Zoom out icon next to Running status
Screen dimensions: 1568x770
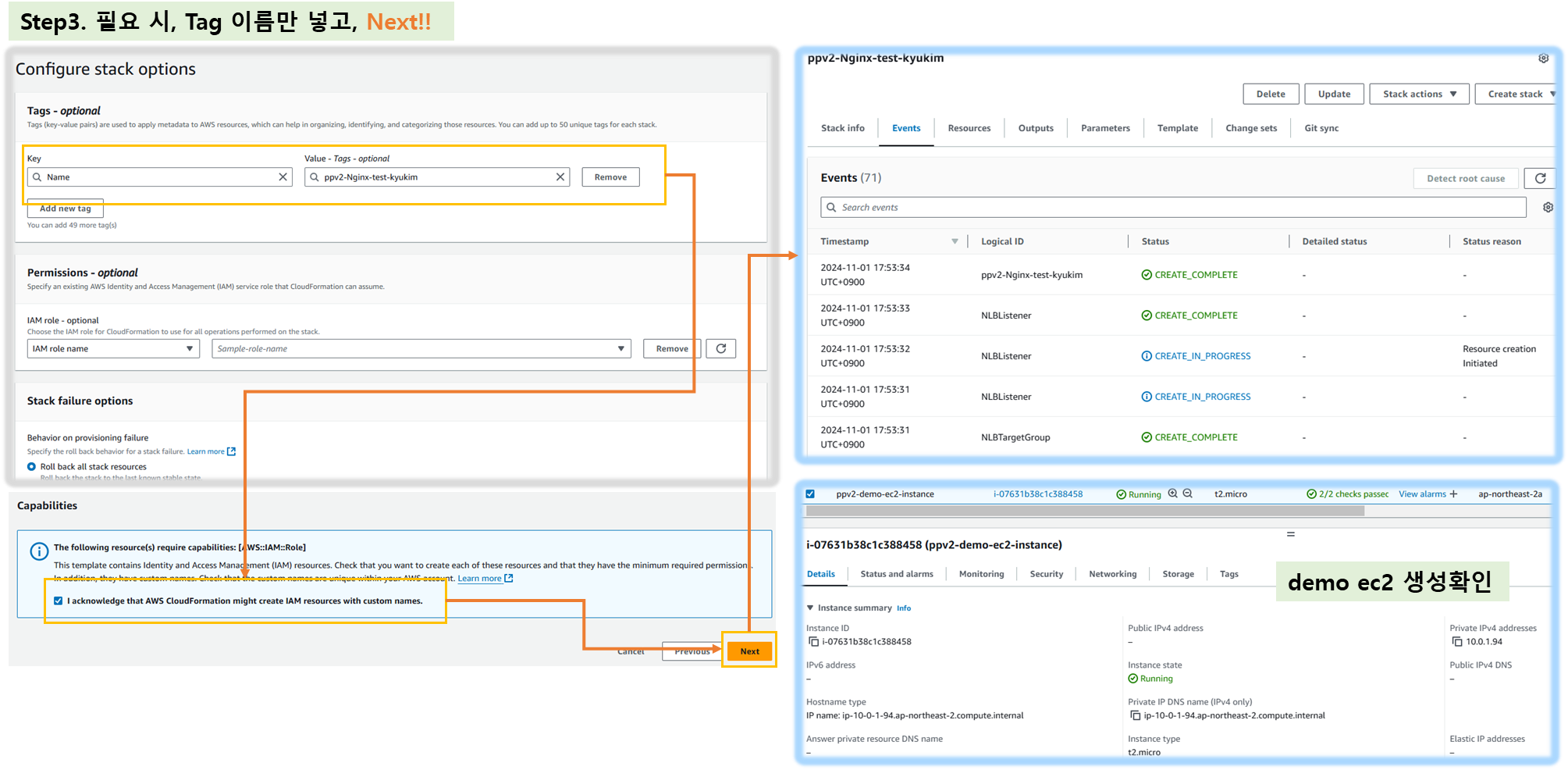point(1187,494)
